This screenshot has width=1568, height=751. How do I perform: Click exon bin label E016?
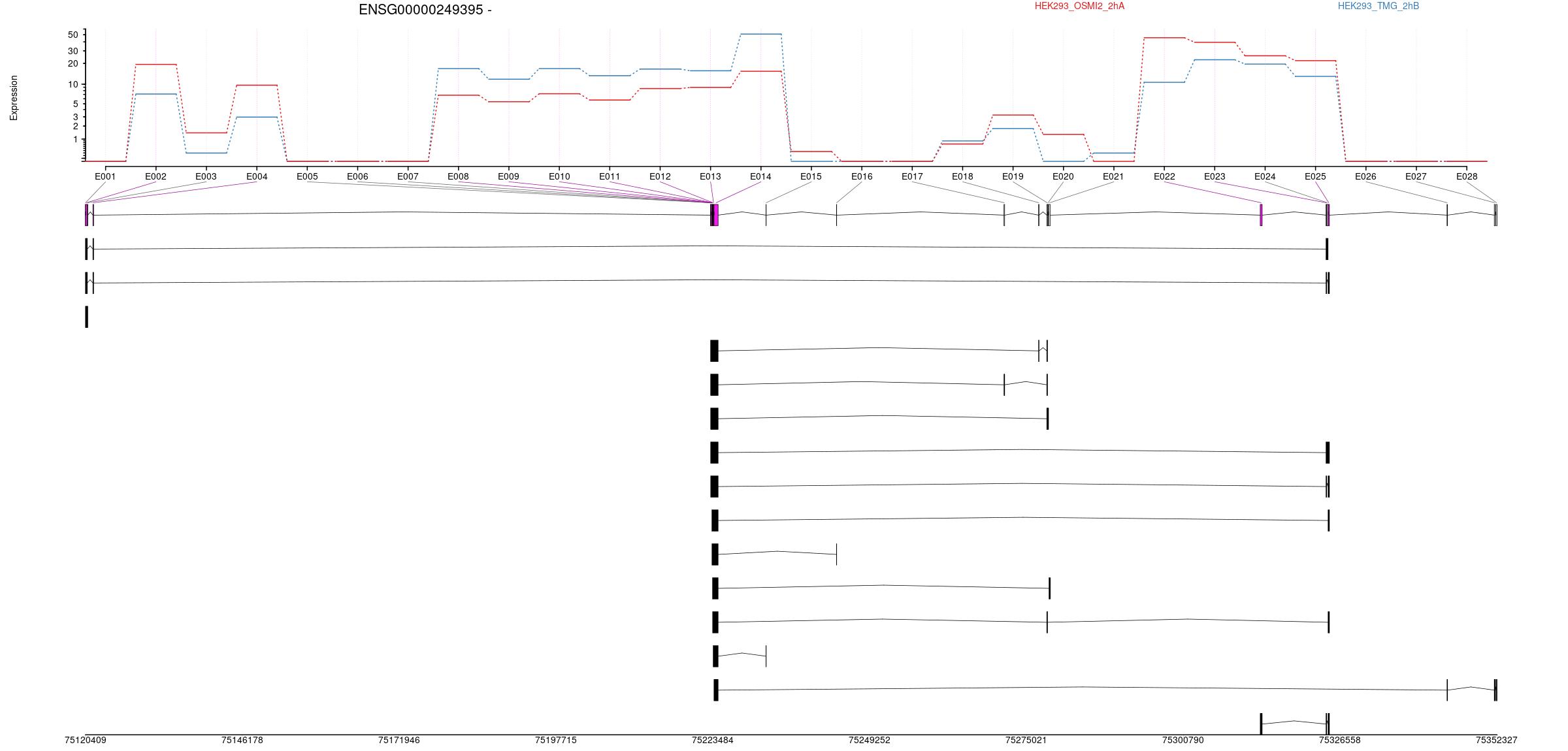[862, 176]
